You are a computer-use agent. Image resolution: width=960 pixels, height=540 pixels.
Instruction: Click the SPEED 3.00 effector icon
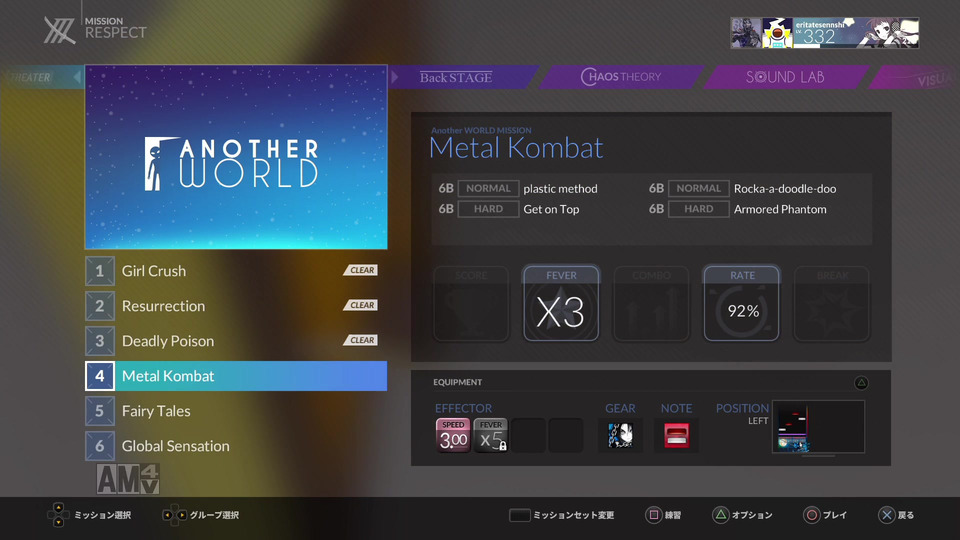pos(453,435)
